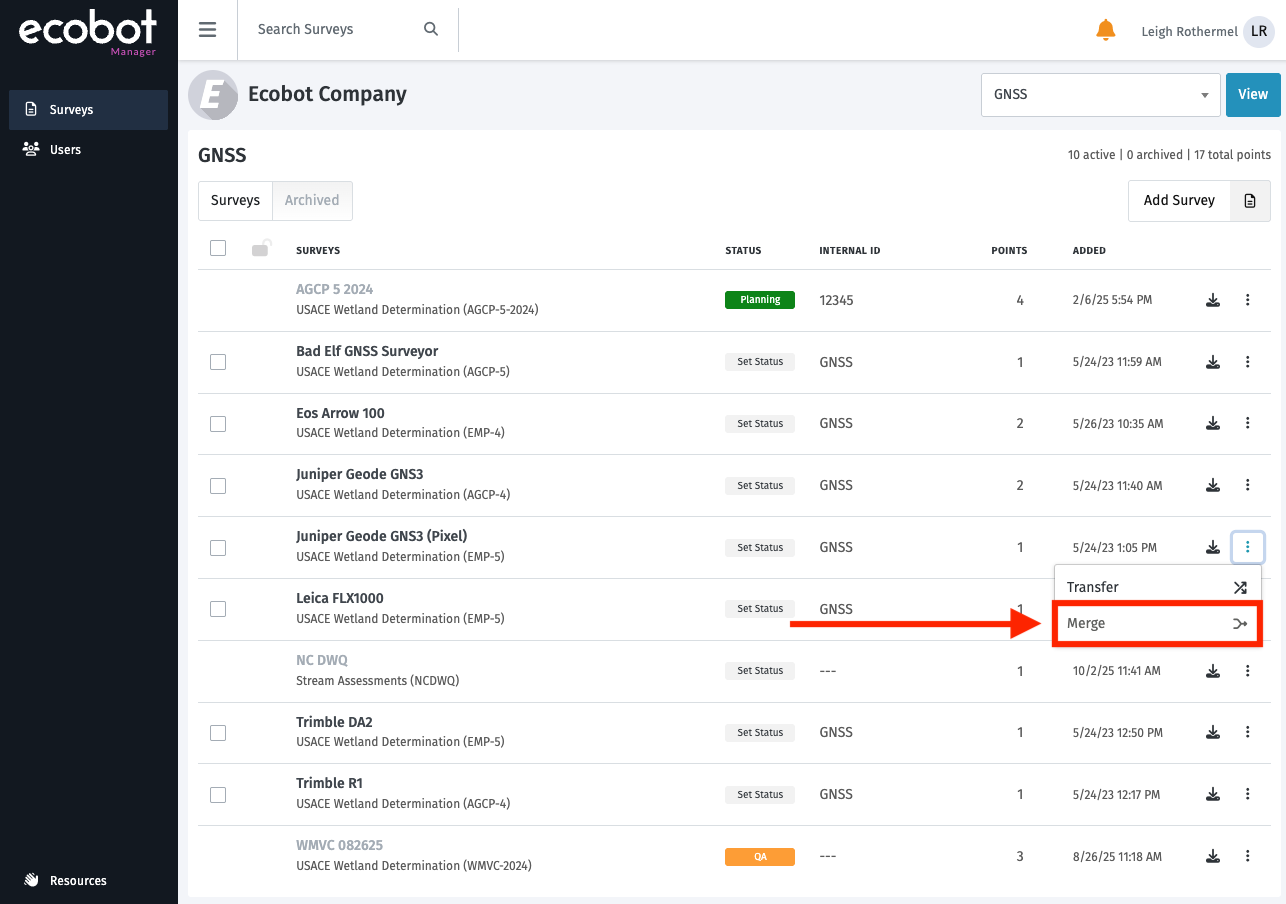1286x904 pixels.
Task: Download the AGCP 5 2024 survey
Action: 1212,300
